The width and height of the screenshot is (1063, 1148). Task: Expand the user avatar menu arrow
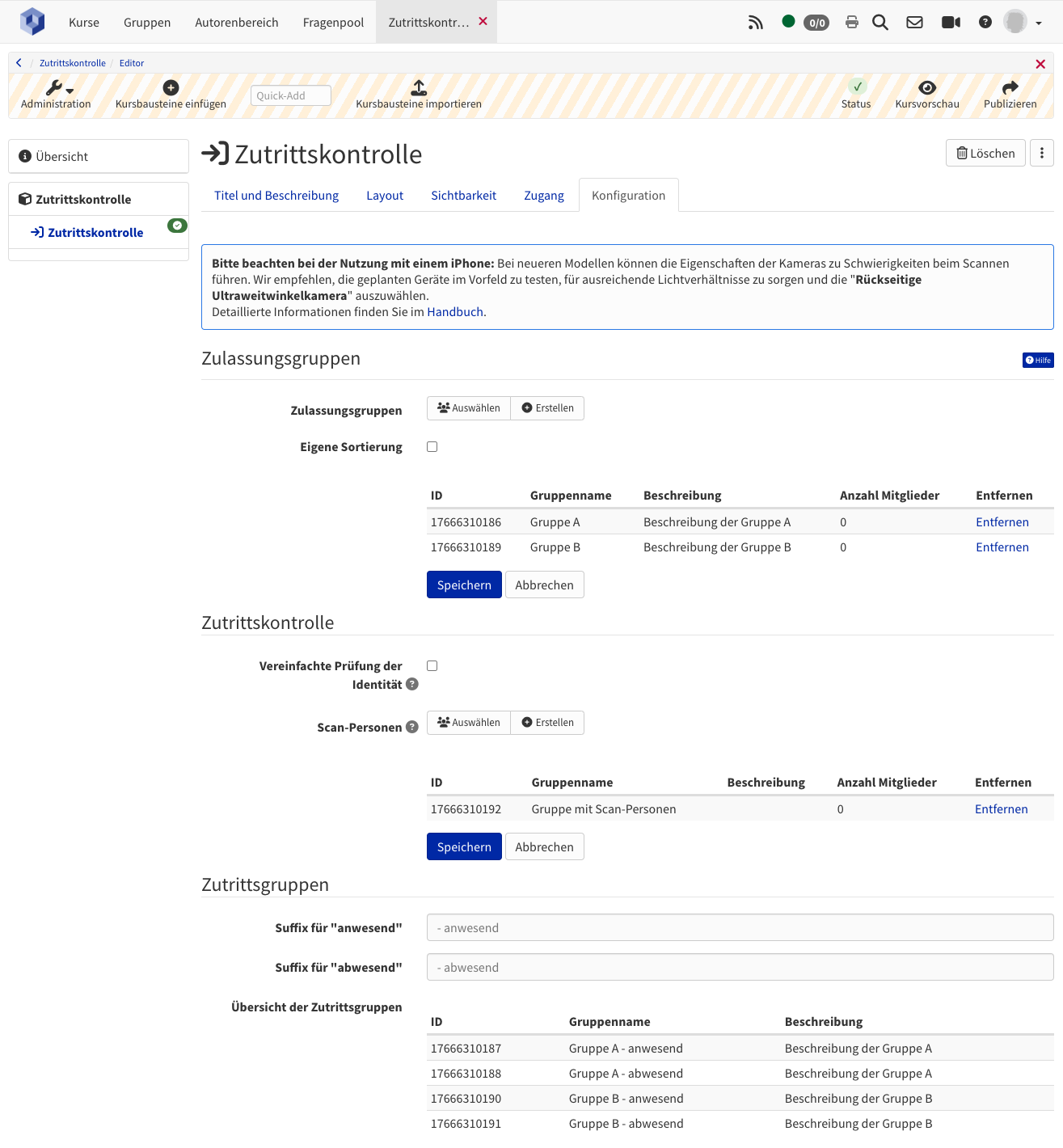[1039, 23]
